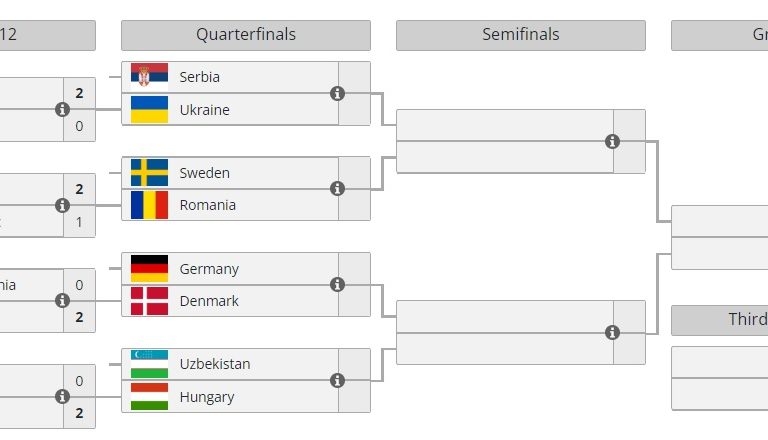Click the Romania flag icon

click(x=149, y=204)
